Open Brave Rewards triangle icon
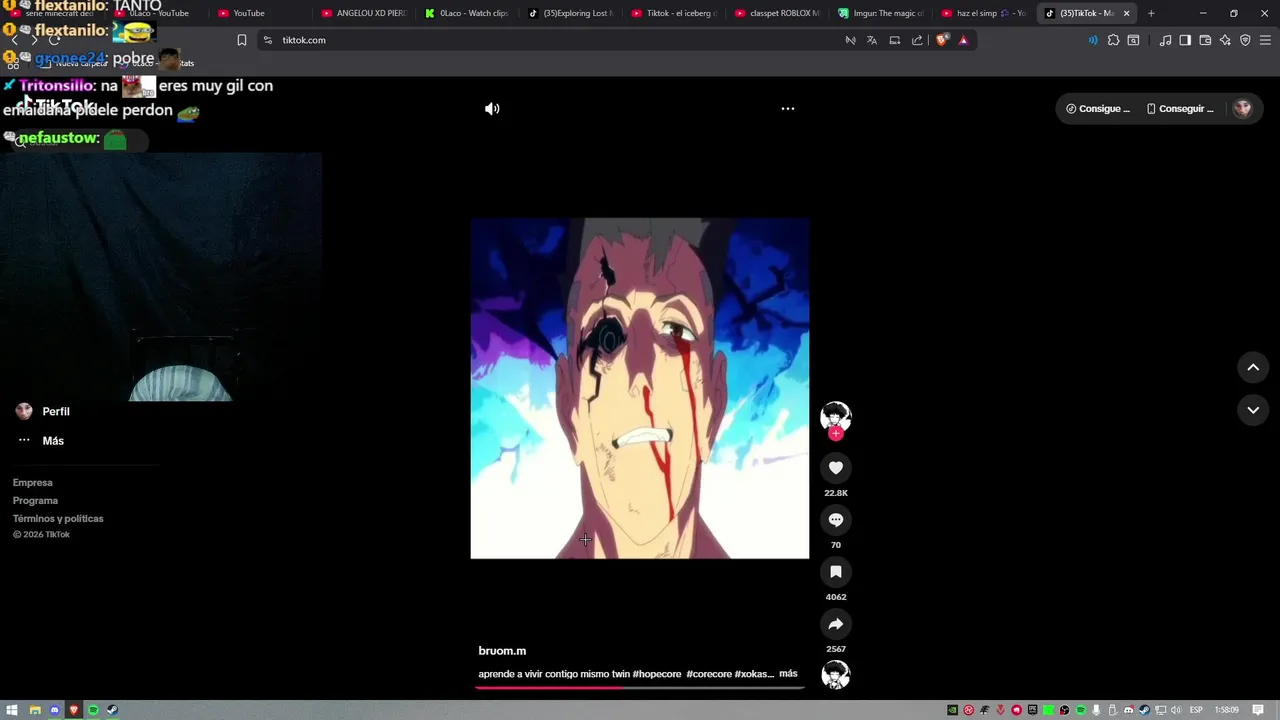The width and height of the screenshot is (1280, 720). [x=963, y=40]
